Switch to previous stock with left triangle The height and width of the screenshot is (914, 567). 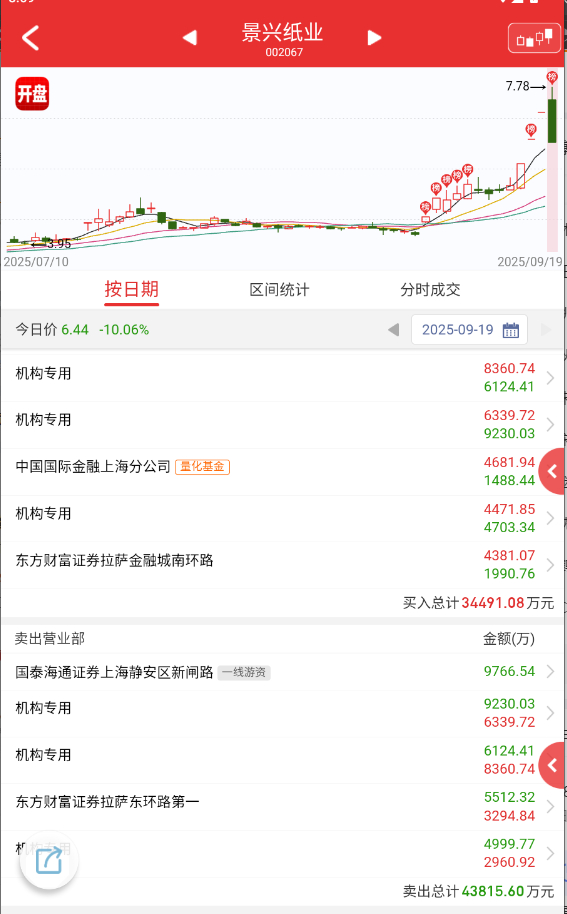click(189, 38)
